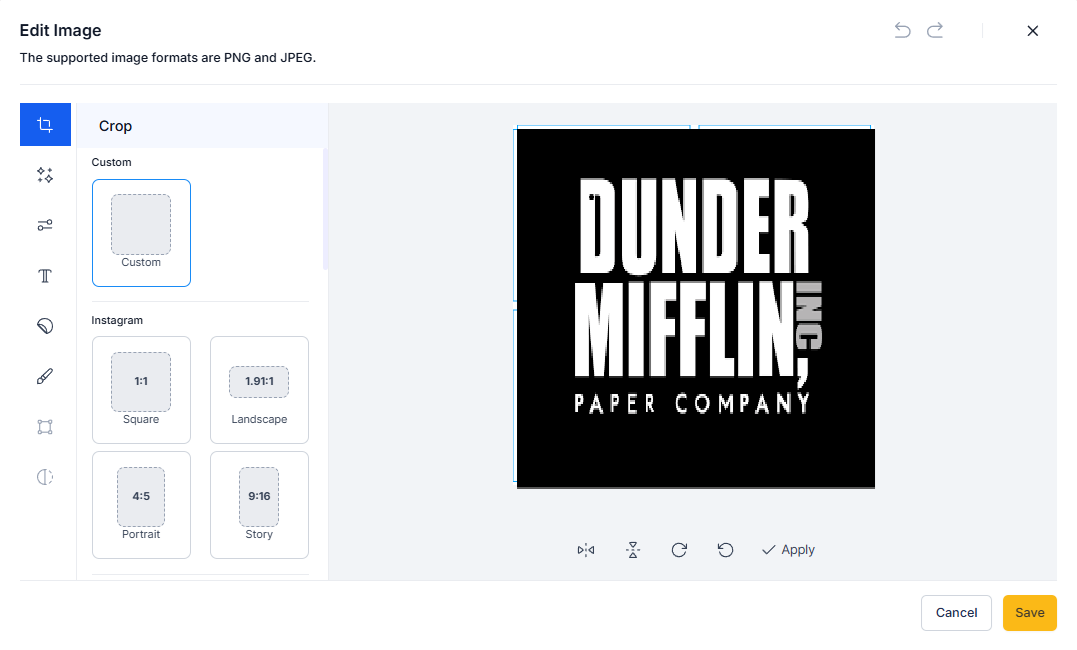Select the Text tool
Viewport: 1077px width, 650px height.
(45, 276)
